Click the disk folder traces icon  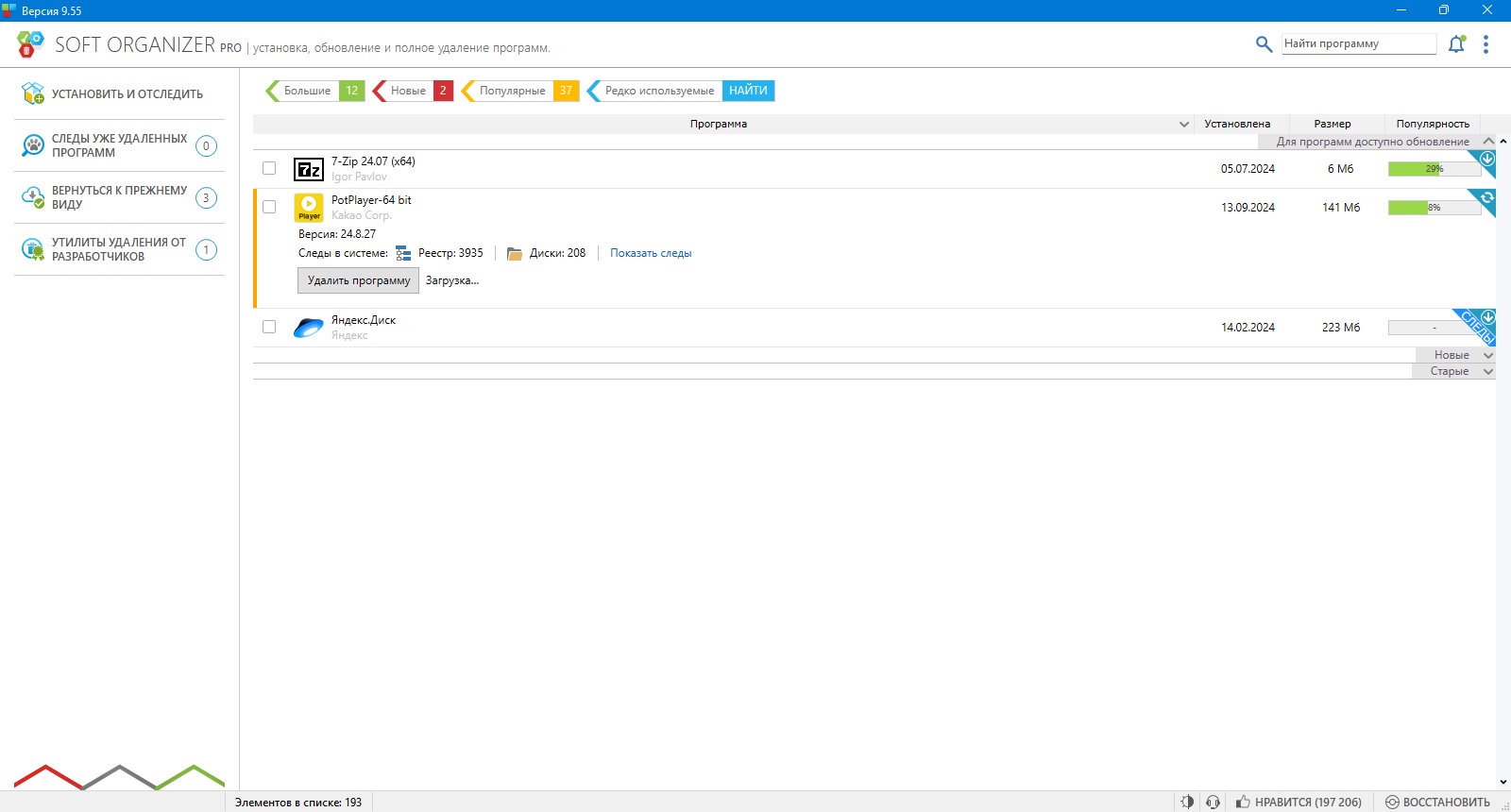pos(515,253)
